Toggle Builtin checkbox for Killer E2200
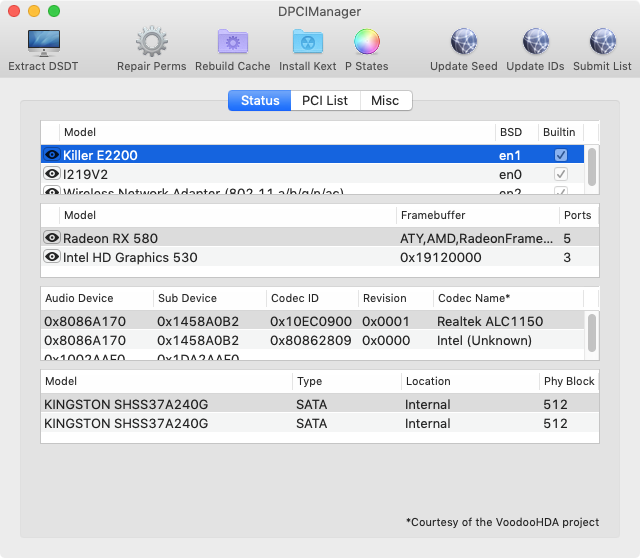This screenshot has height=558, width=640. pyautogui.click(x=561, y=155)
